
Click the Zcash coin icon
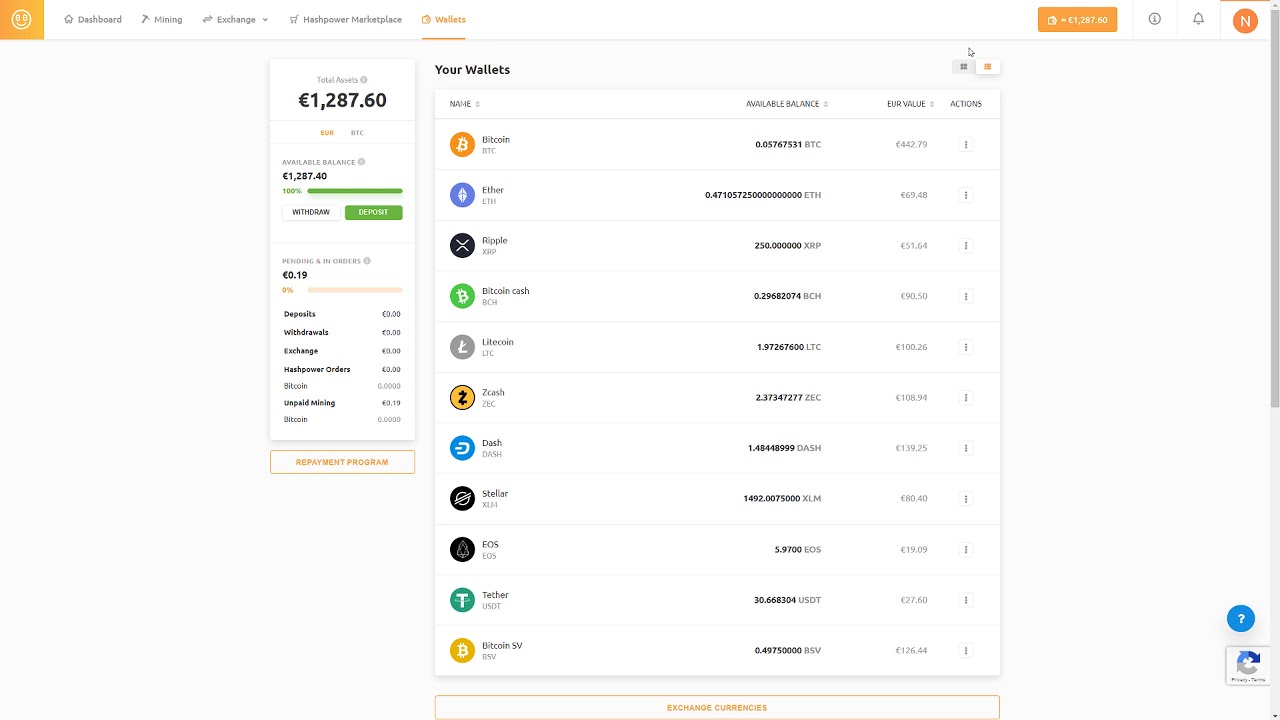point(462,397)
